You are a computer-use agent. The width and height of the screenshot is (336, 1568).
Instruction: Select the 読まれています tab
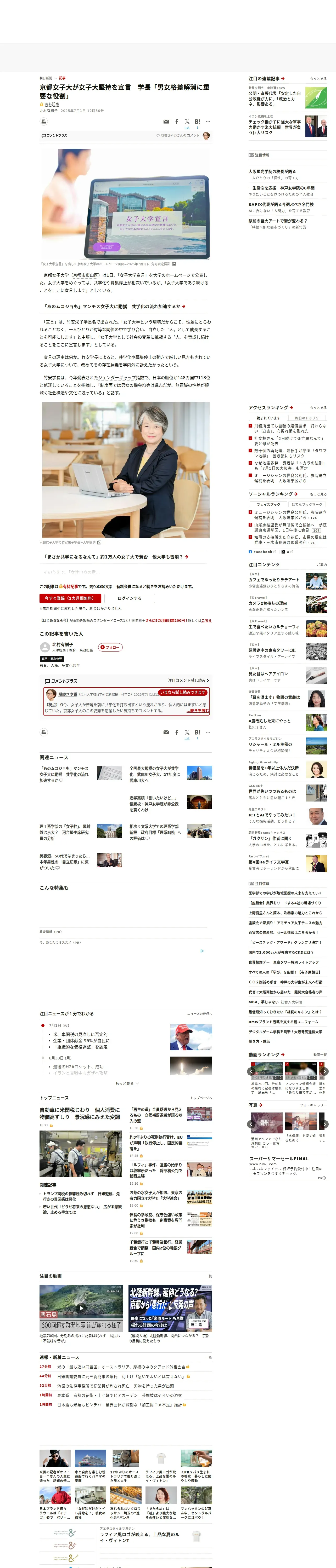268,418
